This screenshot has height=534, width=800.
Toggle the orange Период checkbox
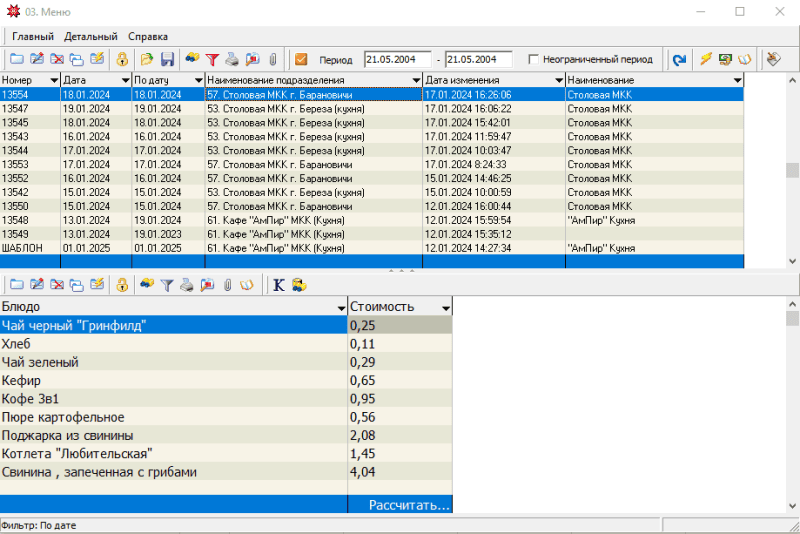[301, 59]
